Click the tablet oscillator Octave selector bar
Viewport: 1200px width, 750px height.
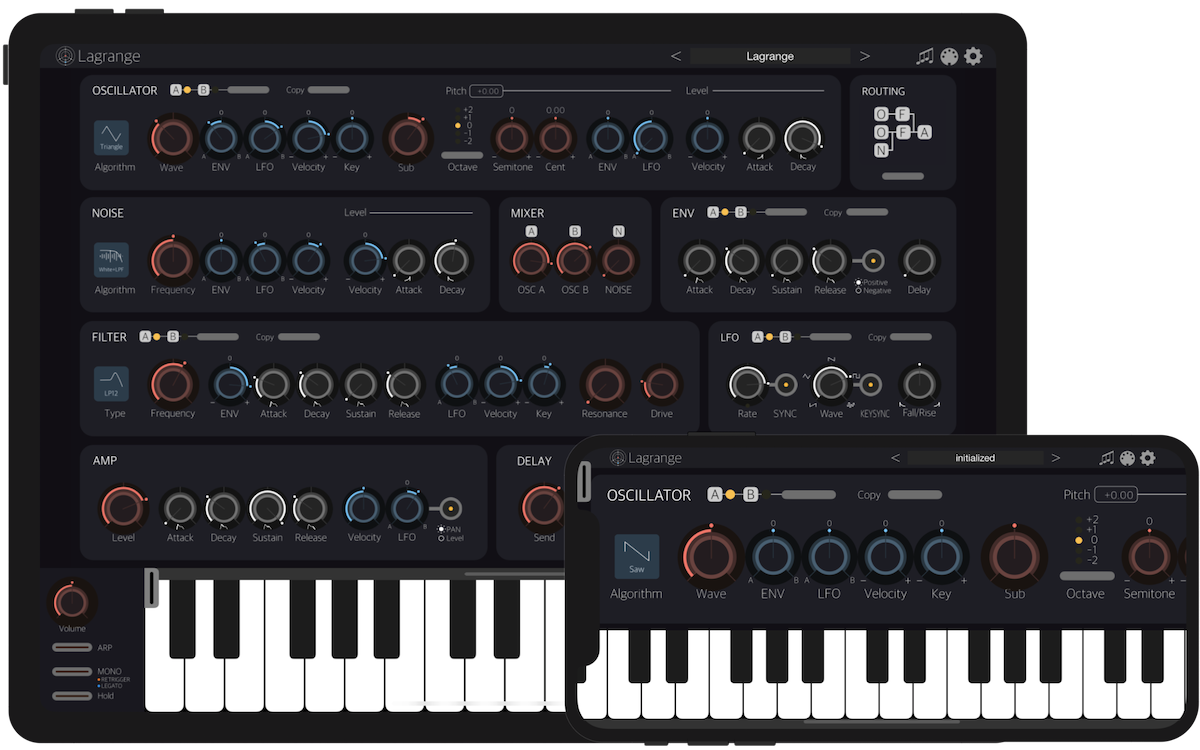[461, 155]
